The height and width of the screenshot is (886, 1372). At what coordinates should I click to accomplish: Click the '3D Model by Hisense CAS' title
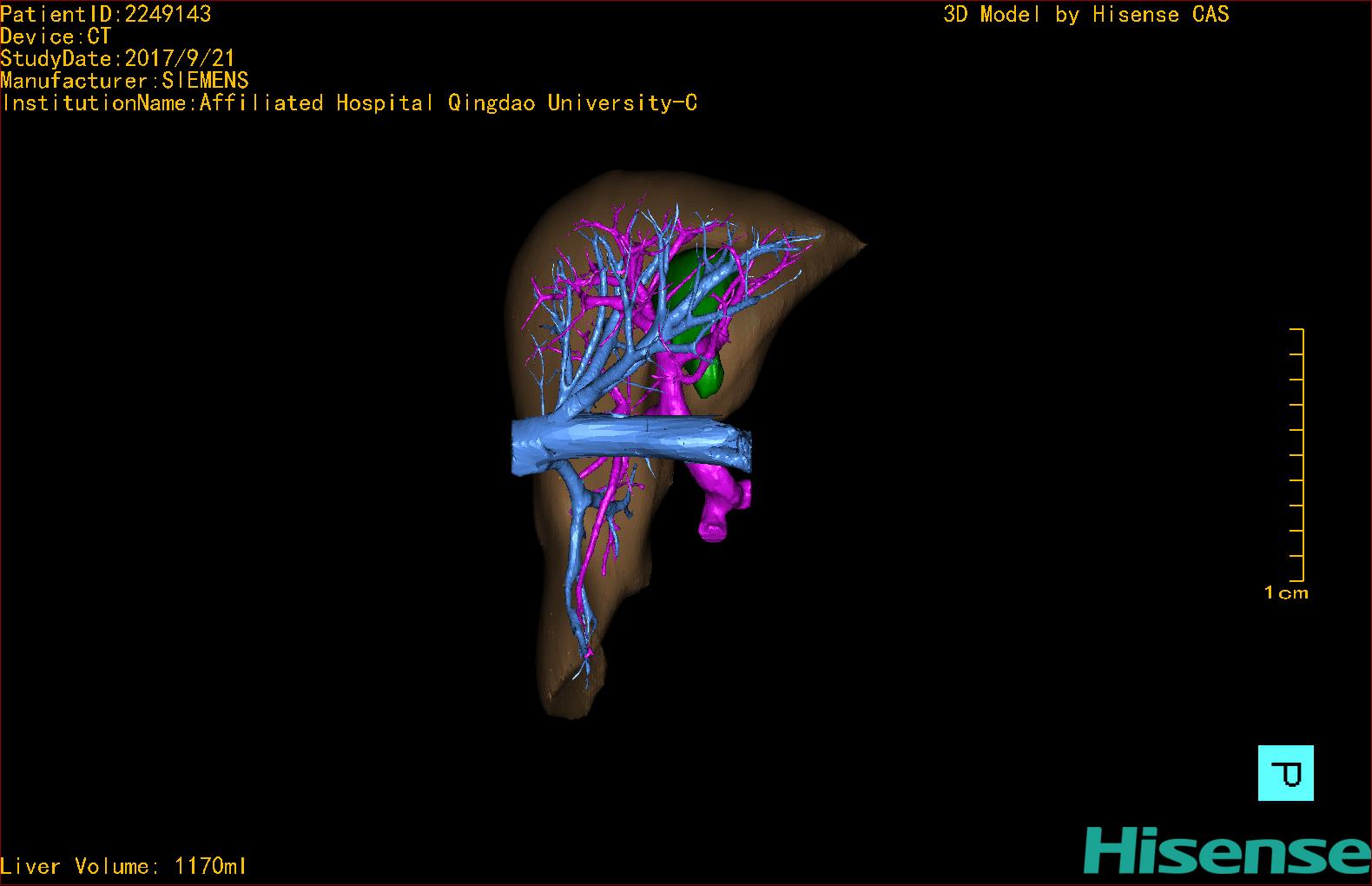1085,14
